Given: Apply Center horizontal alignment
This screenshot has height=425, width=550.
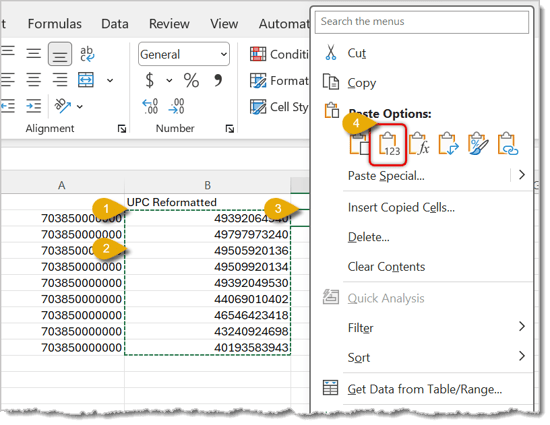Looking at the screenshot, I should [x=34, y=80].
